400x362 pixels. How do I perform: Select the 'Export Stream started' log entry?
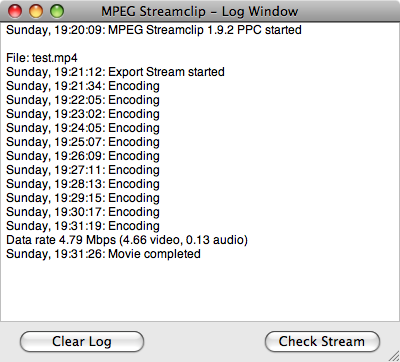[115, 72]
